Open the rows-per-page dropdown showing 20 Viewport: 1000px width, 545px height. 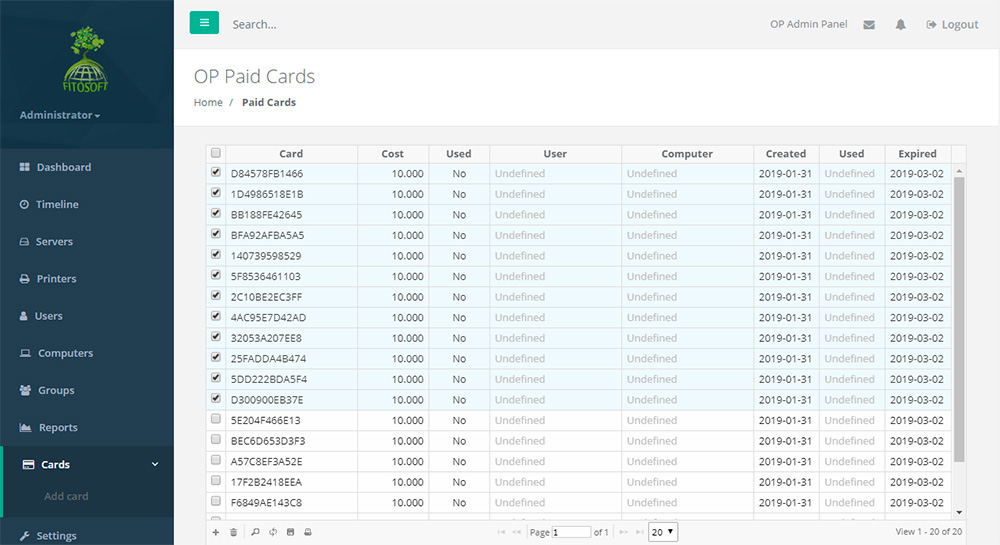662,532
